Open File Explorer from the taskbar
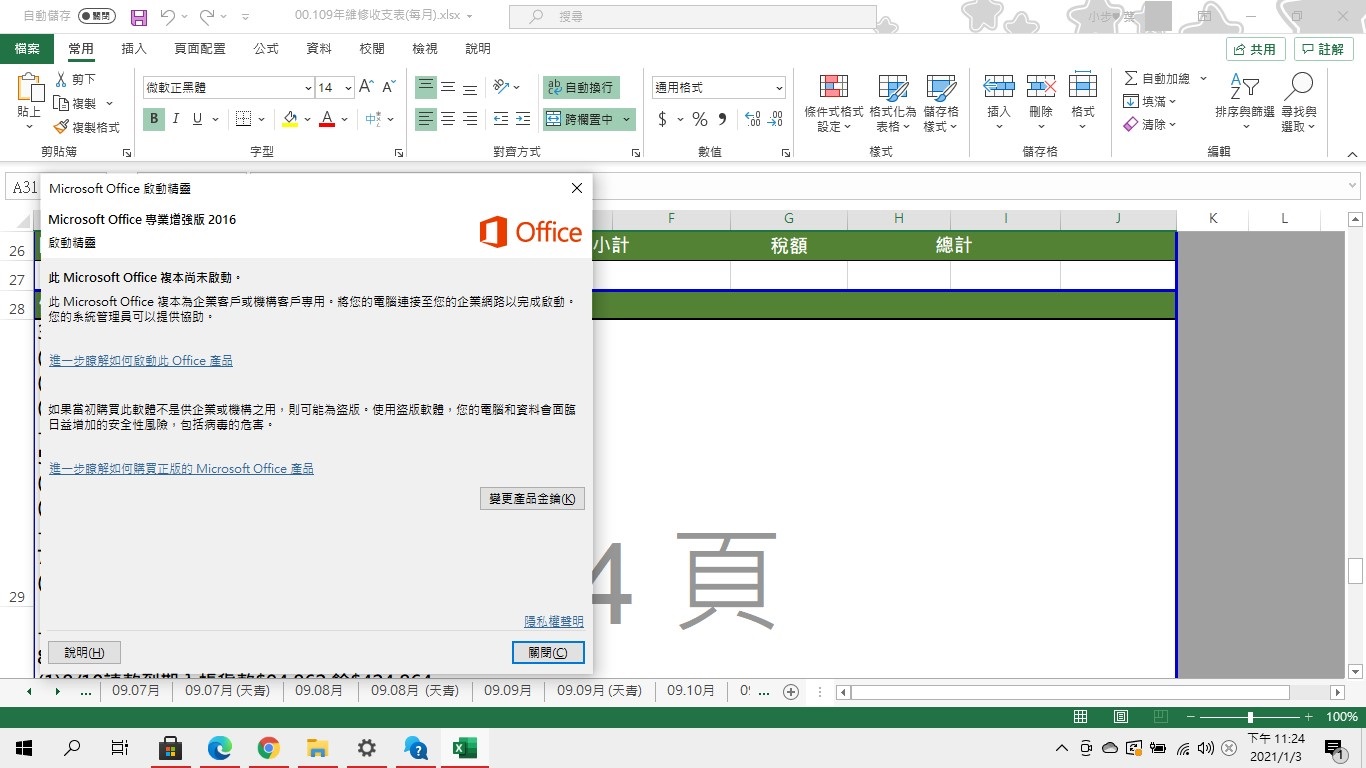 [317, 747]
